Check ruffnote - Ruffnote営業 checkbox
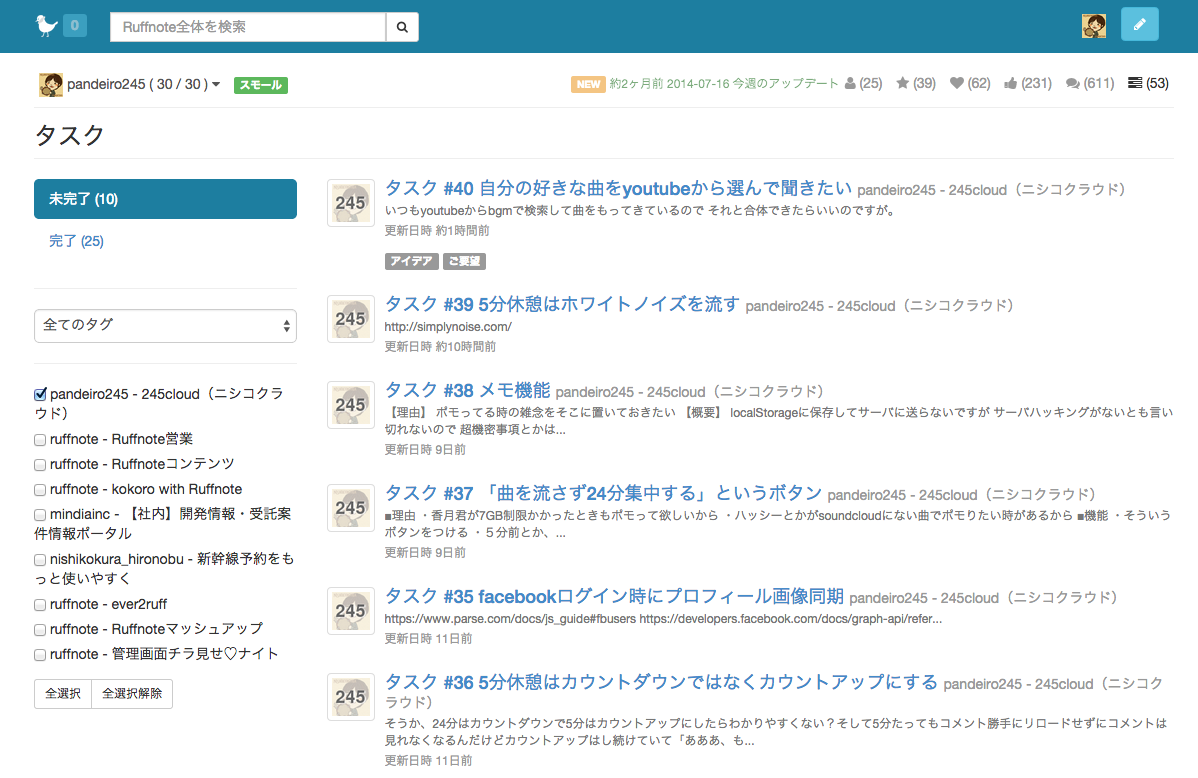This screenshot has height=778, width=1198. click(x=40, y=439)
